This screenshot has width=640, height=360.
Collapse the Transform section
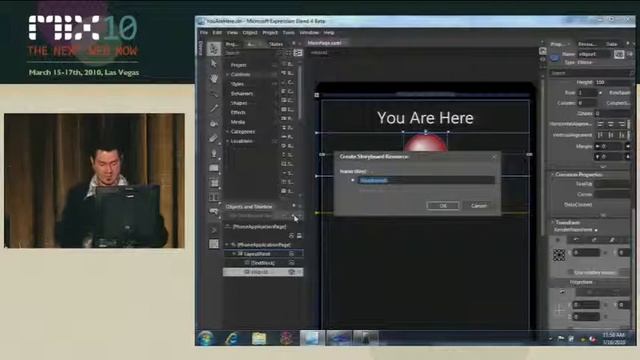click(553, 222)
